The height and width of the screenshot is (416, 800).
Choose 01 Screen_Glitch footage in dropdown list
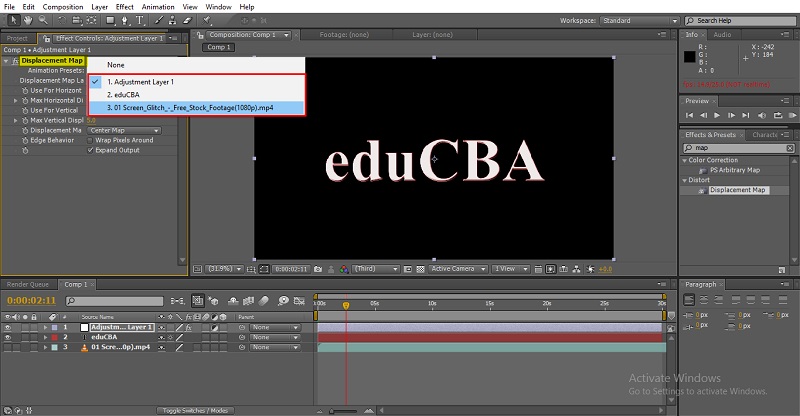pyautogui.click(x=196, y=108)
